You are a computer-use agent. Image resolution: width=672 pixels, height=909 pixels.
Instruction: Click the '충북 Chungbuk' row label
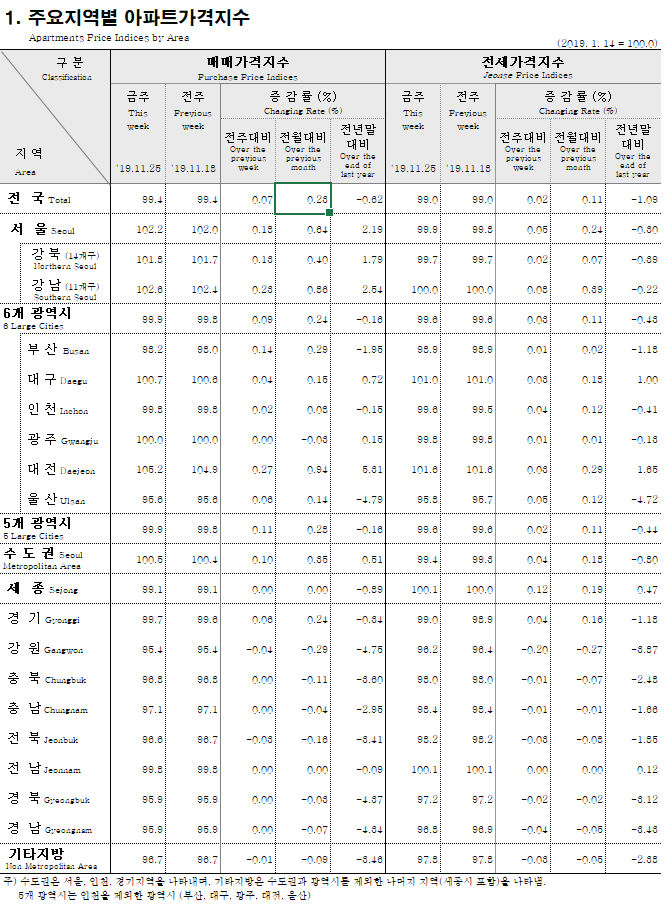46,679
